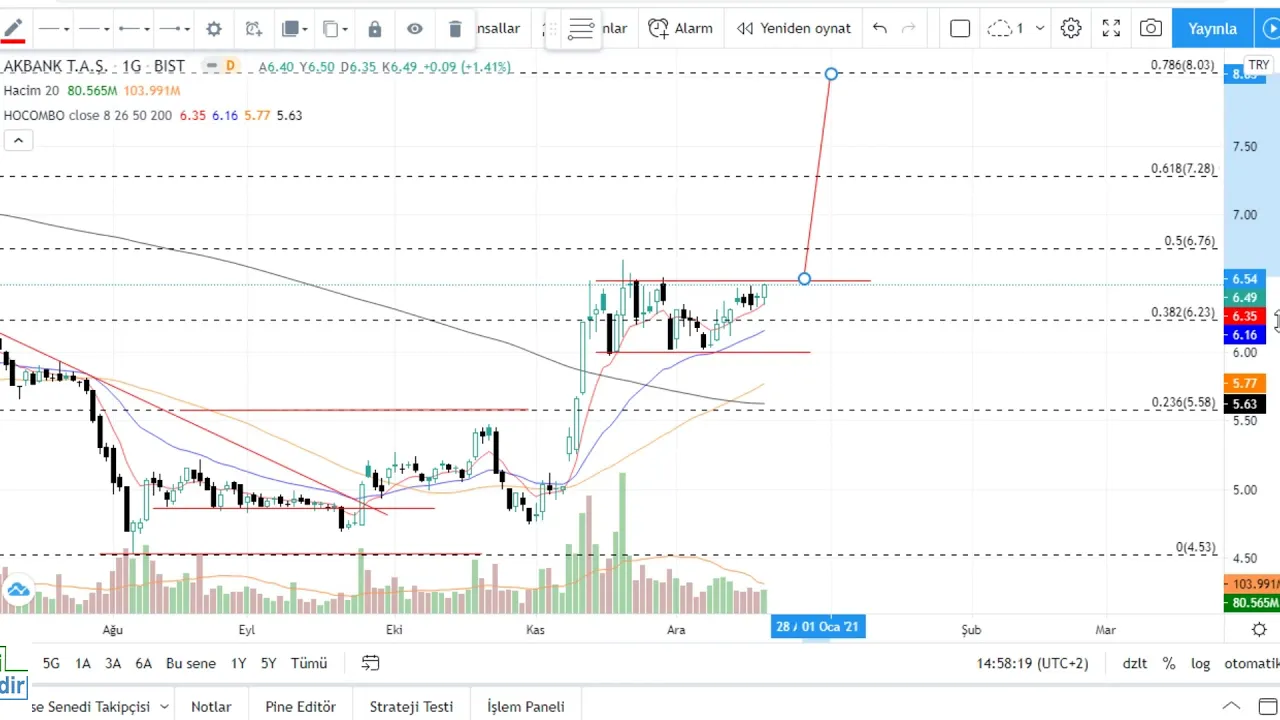The height and width of the screenshot is (720, 1280).
Task: Open the line style dropdown
Action: coord(53,29)
